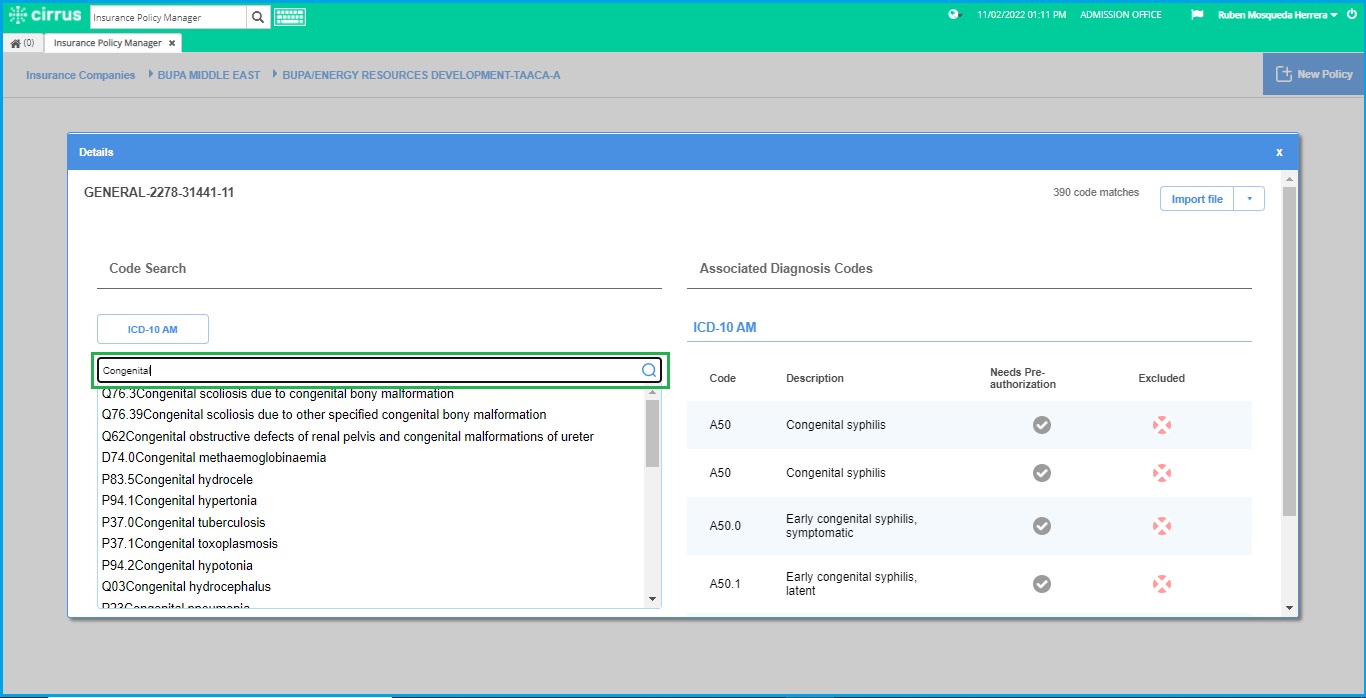Click the New Policy document icon
Screen dimensions: 1366x698
(x=1285, y=73)
